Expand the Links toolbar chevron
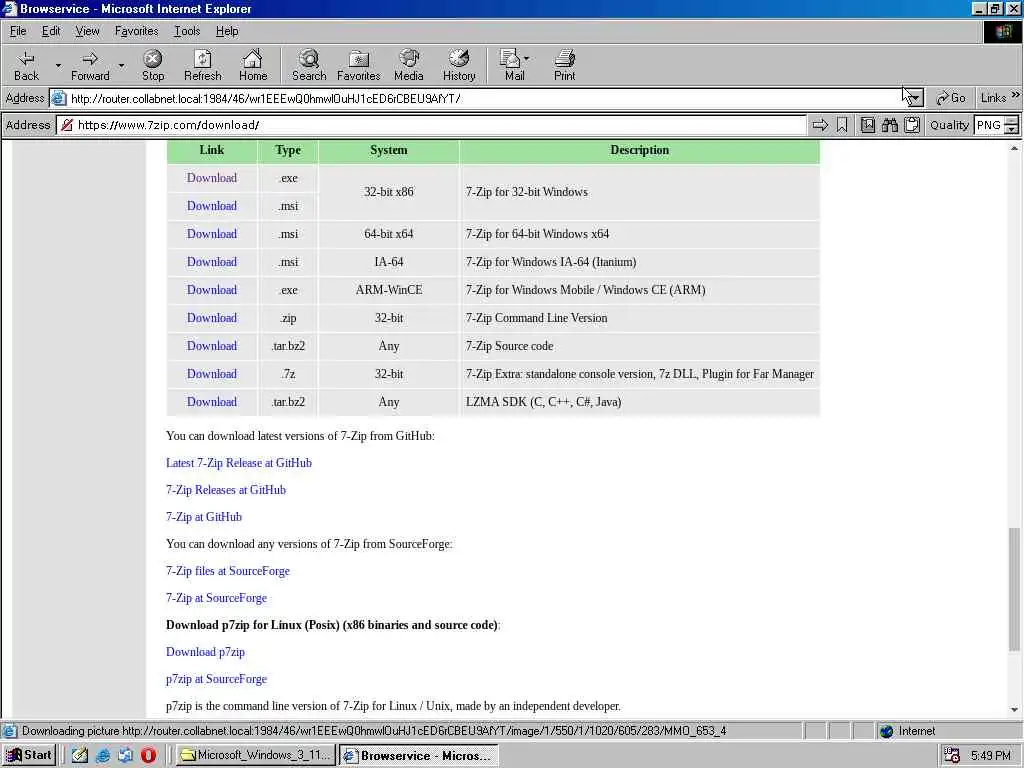This screenshot has height=768, width=1024. point(1016,95)
